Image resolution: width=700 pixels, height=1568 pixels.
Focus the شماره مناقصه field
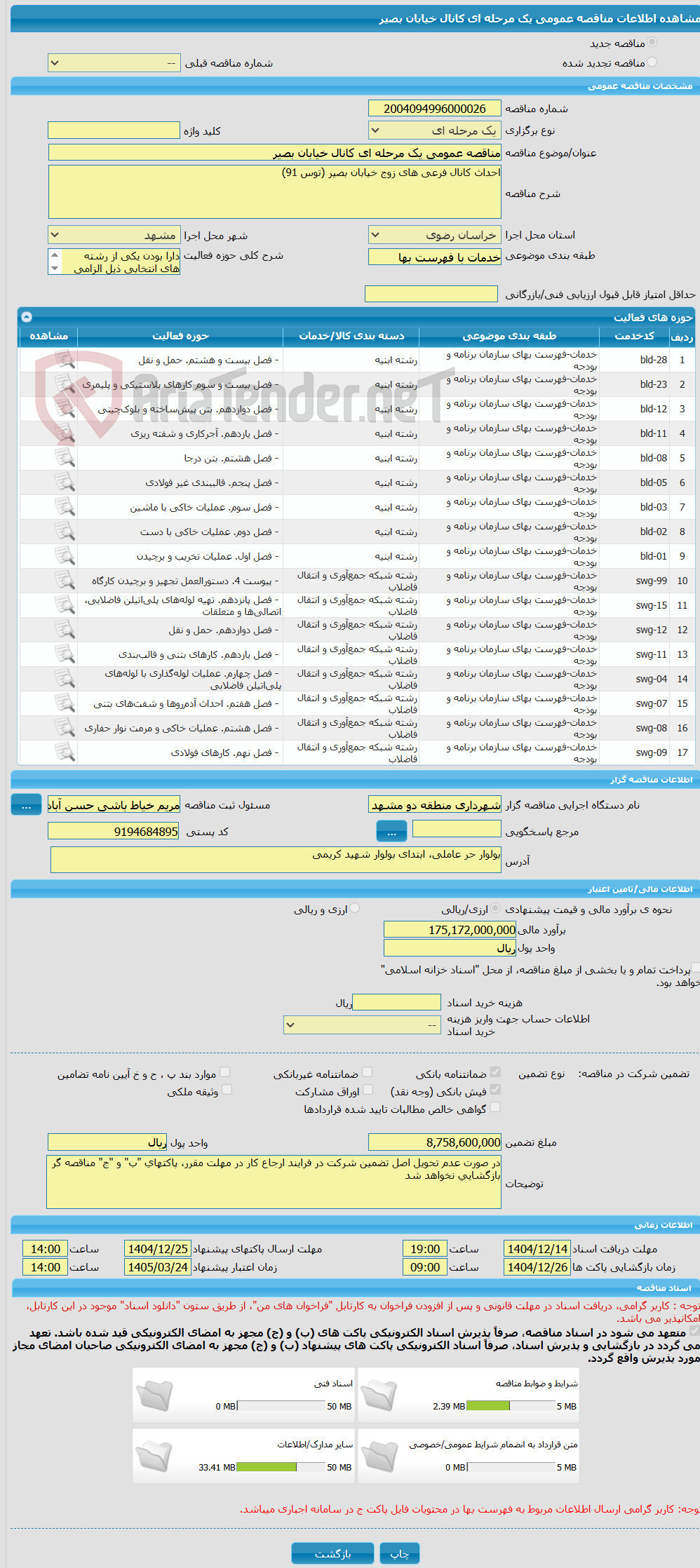434,109
